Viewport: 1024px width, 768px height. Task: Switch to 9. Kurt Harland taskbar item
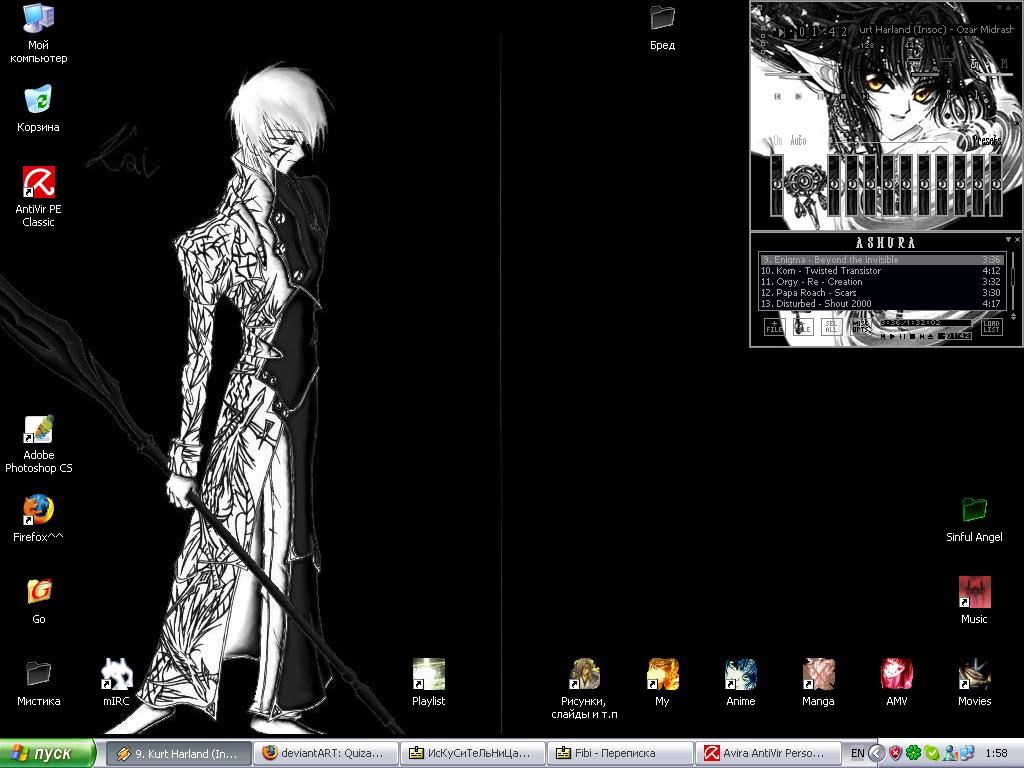178,753
